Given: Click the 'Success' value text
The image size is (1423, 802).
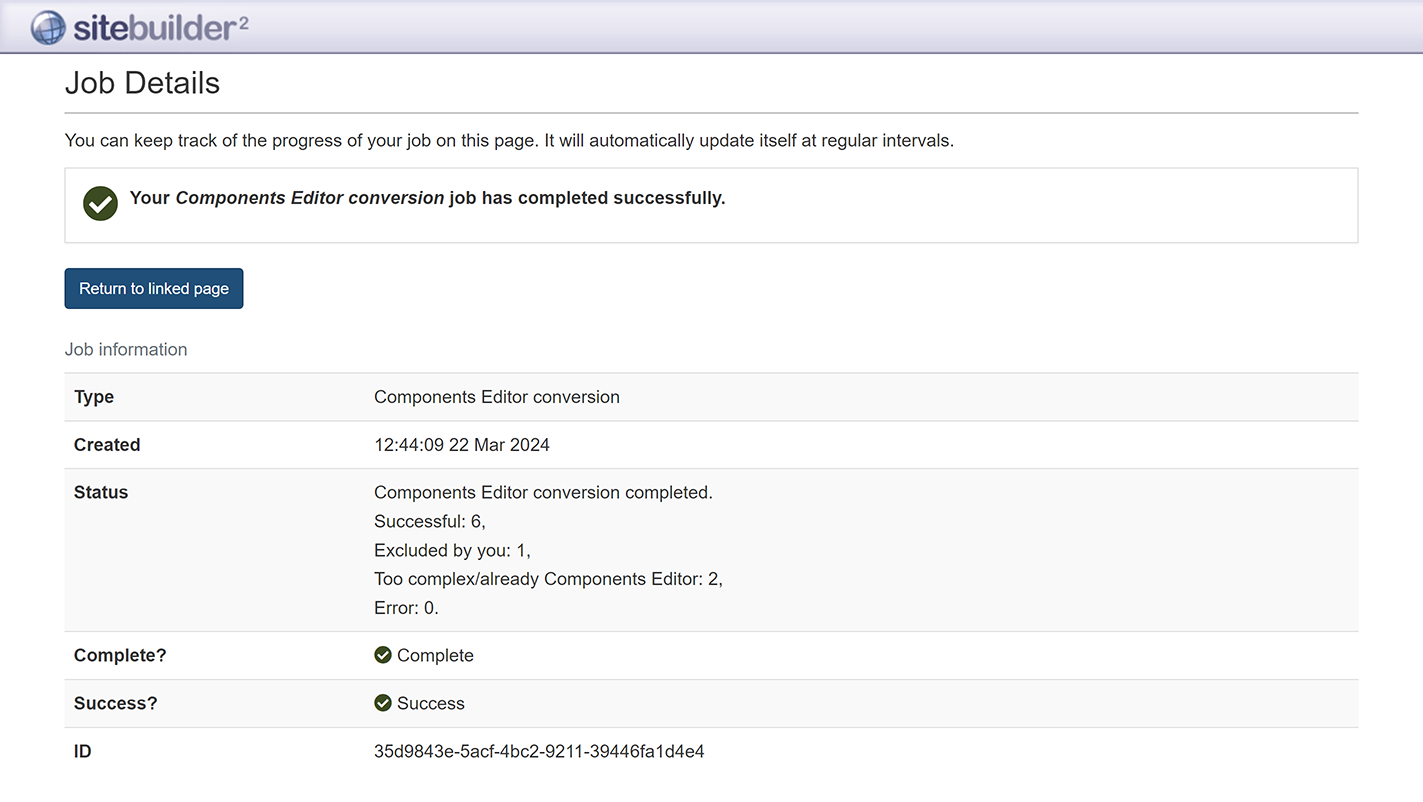Looking at the screenshot, I should point(431,703).
